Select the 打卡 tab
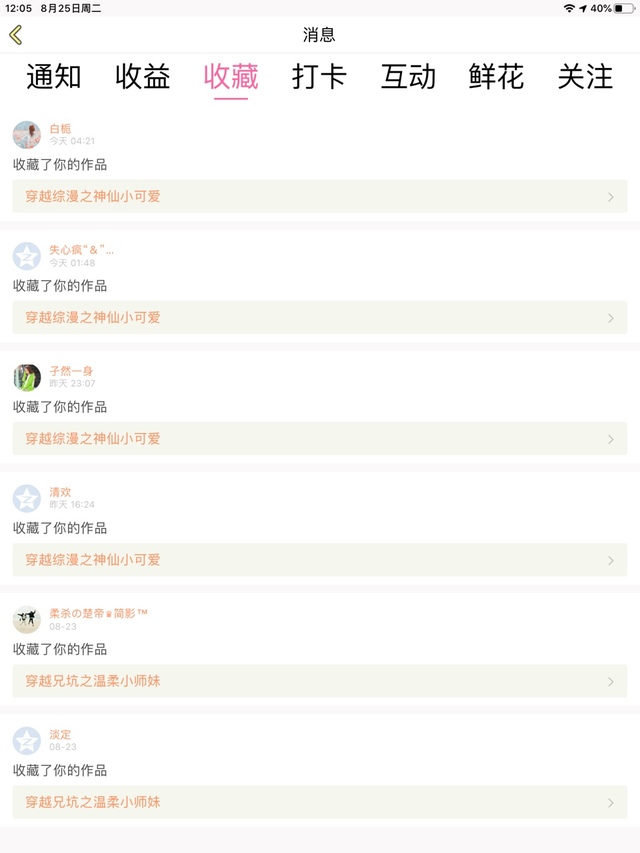The height and width of the screenshot is (853, 640). [320, 77]
